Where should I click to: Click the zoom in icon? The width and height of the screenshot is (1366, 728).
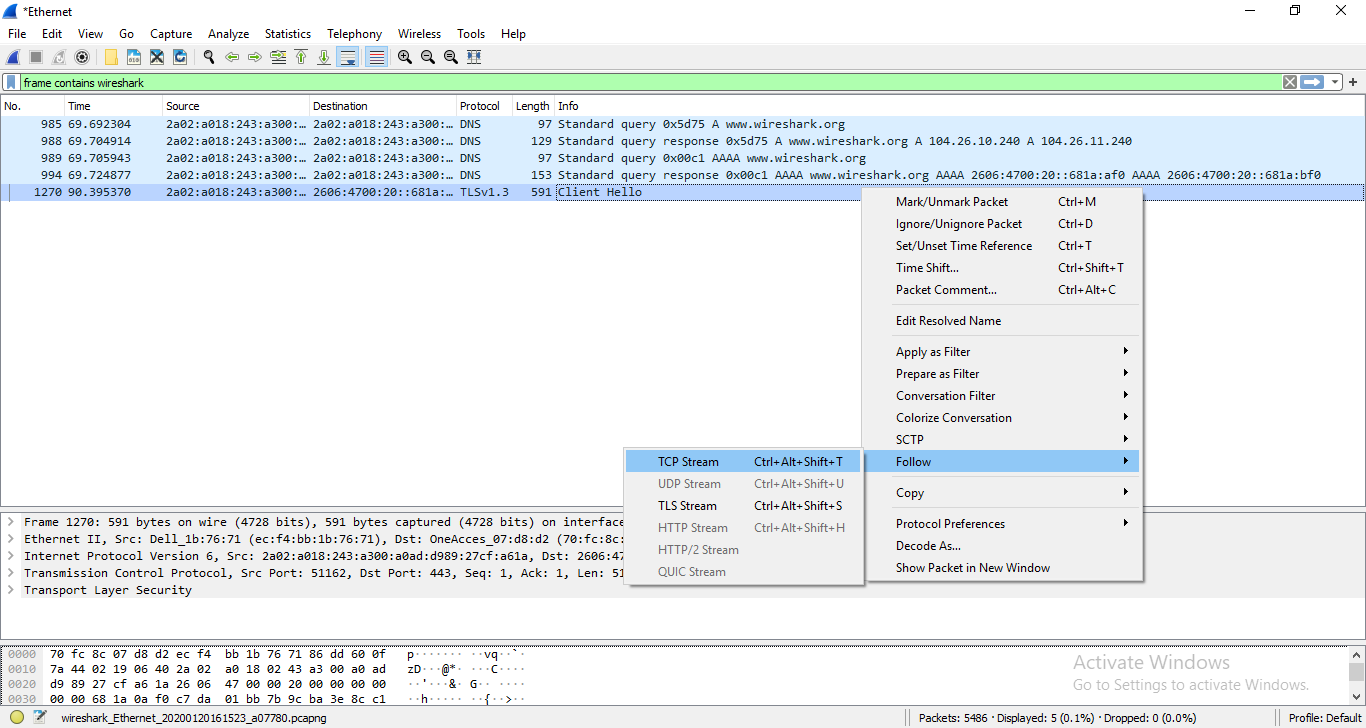click(405, 57)
